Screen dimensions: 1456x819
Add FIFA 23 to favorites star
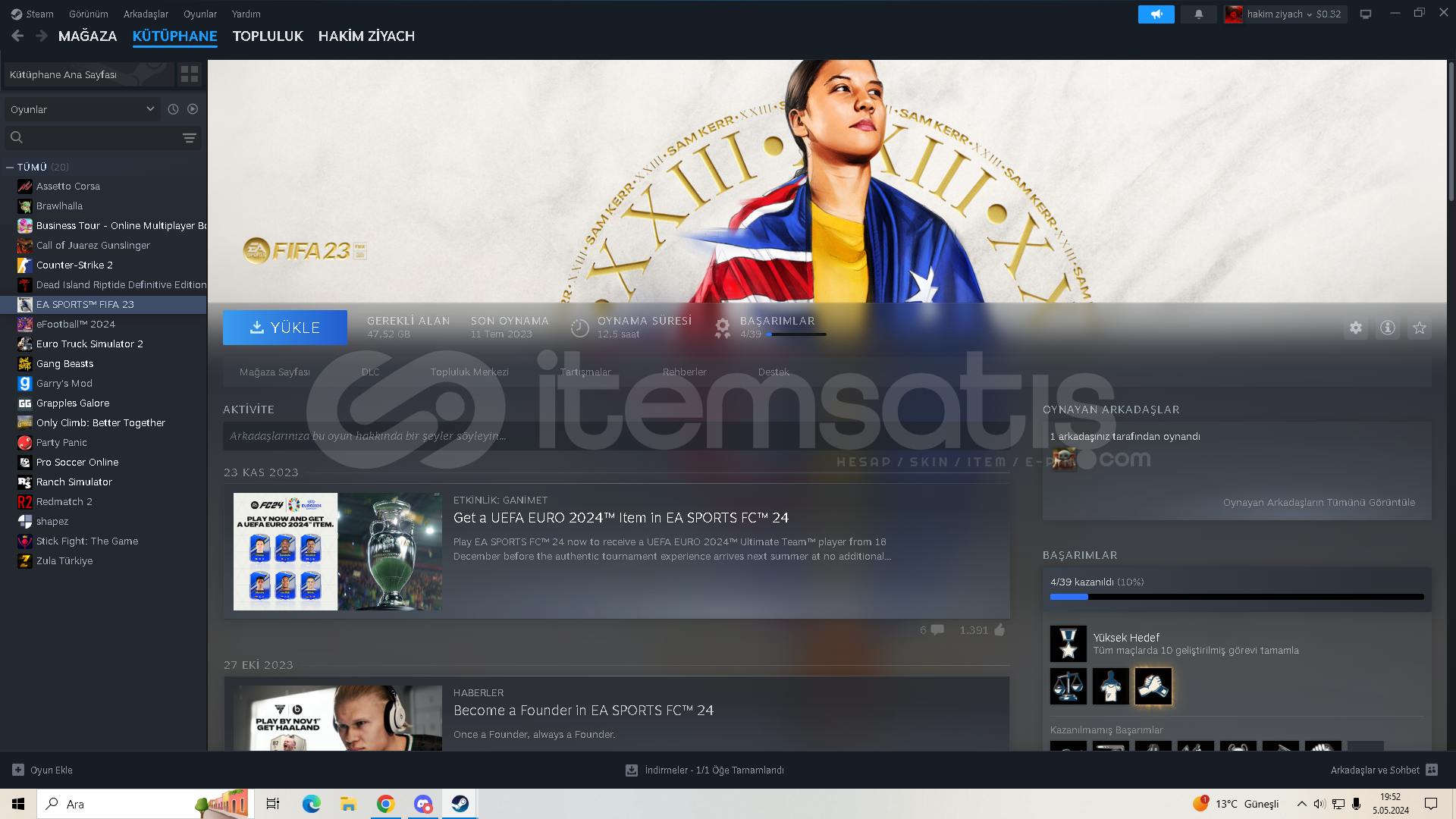click(1420, 328)
